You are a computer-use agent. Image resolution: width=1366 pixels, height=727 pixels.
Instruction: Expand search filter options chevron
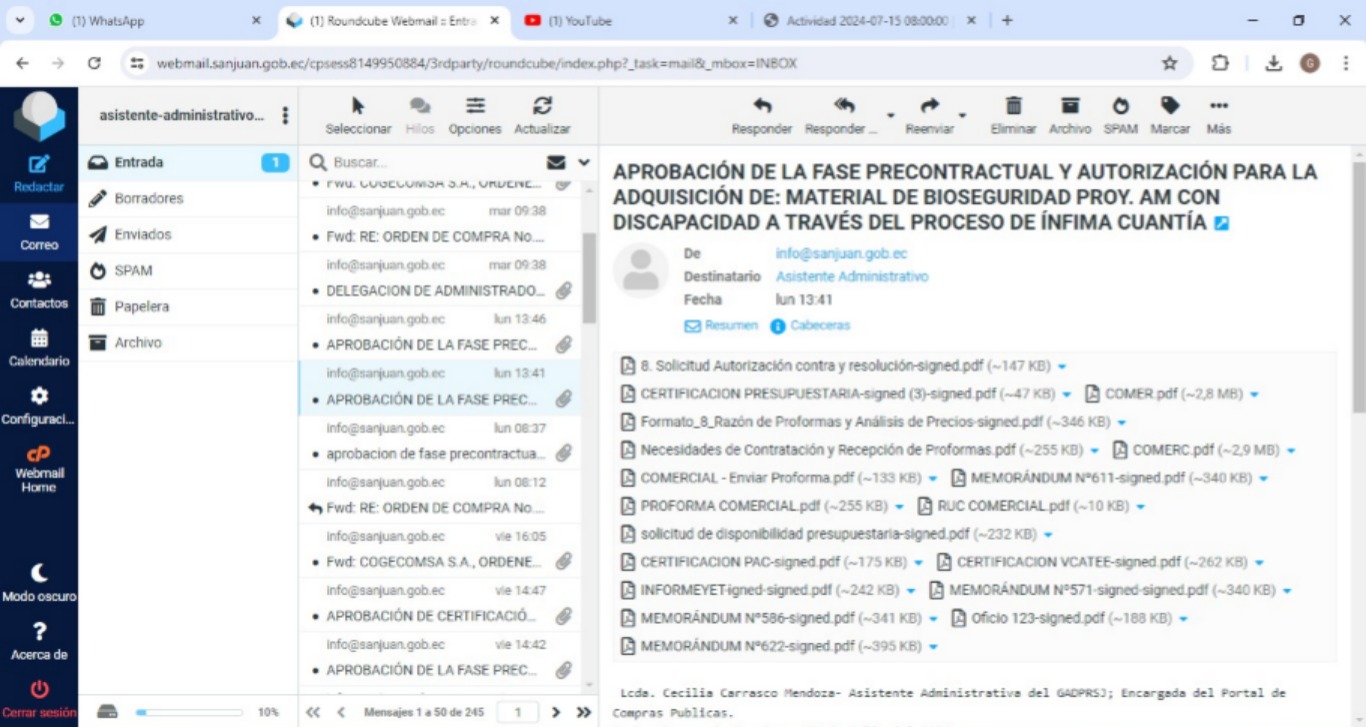pyautogui.click(x=584, y=162)
